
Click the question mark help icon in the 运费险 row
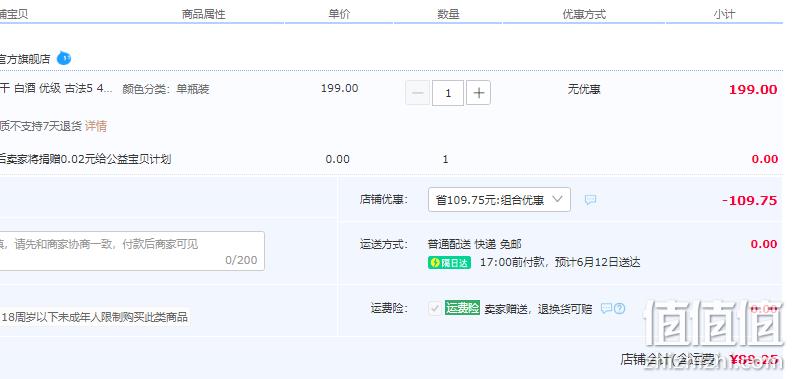coord(620,308)
